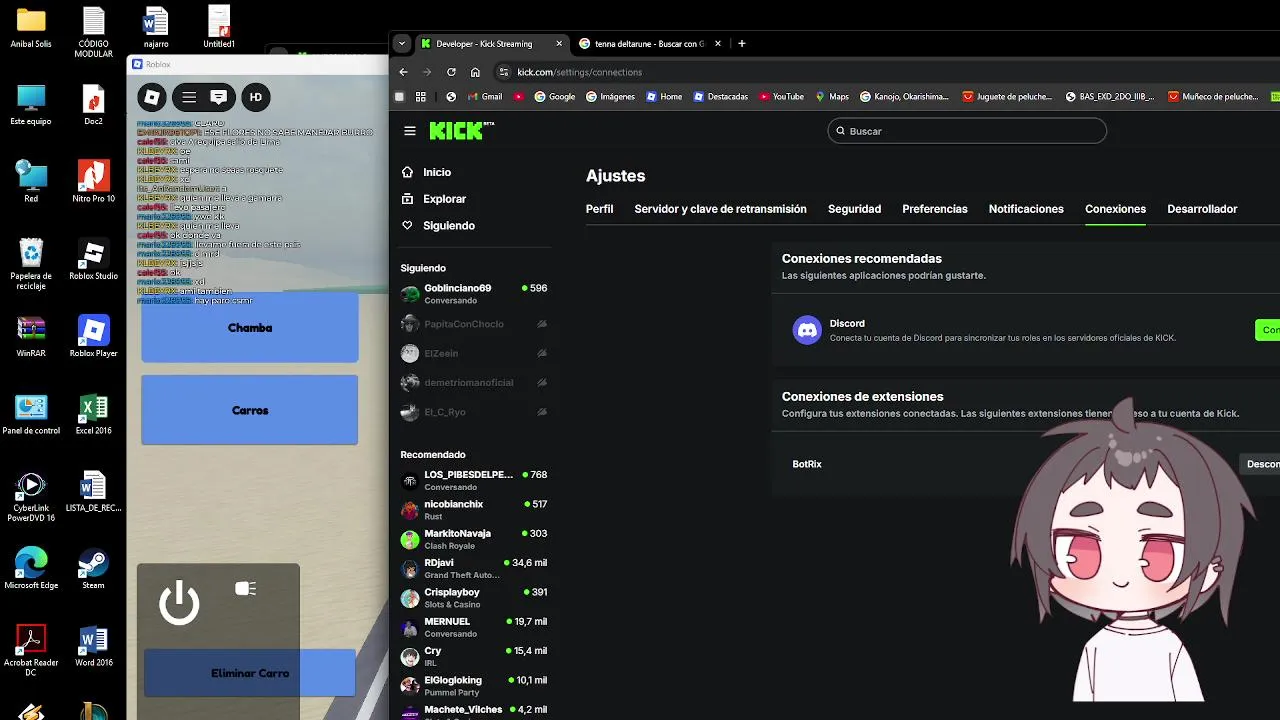This screenshot has width=1280, height=720.
Task: Open YouTube bookmark
Action: click(781, 97)
